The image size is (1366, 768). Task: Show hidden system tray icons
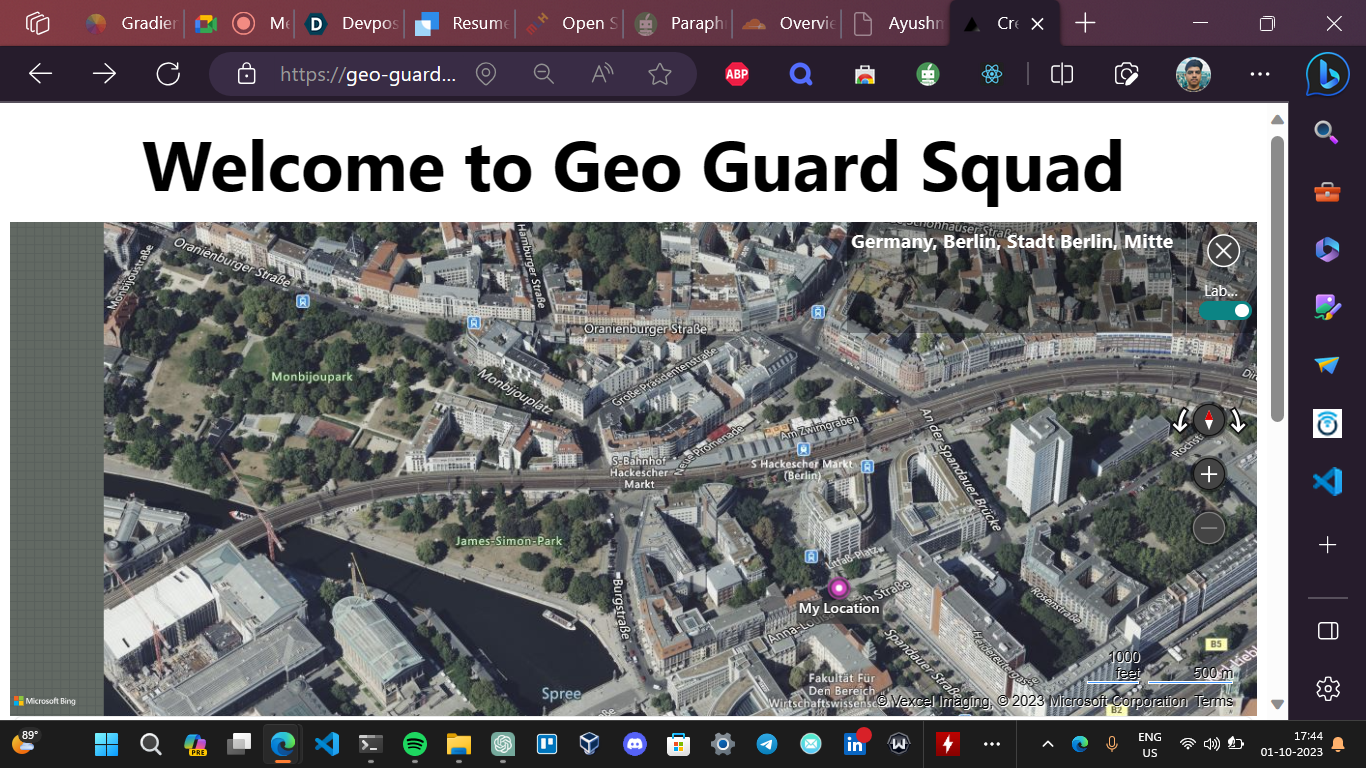point(1047,744)
